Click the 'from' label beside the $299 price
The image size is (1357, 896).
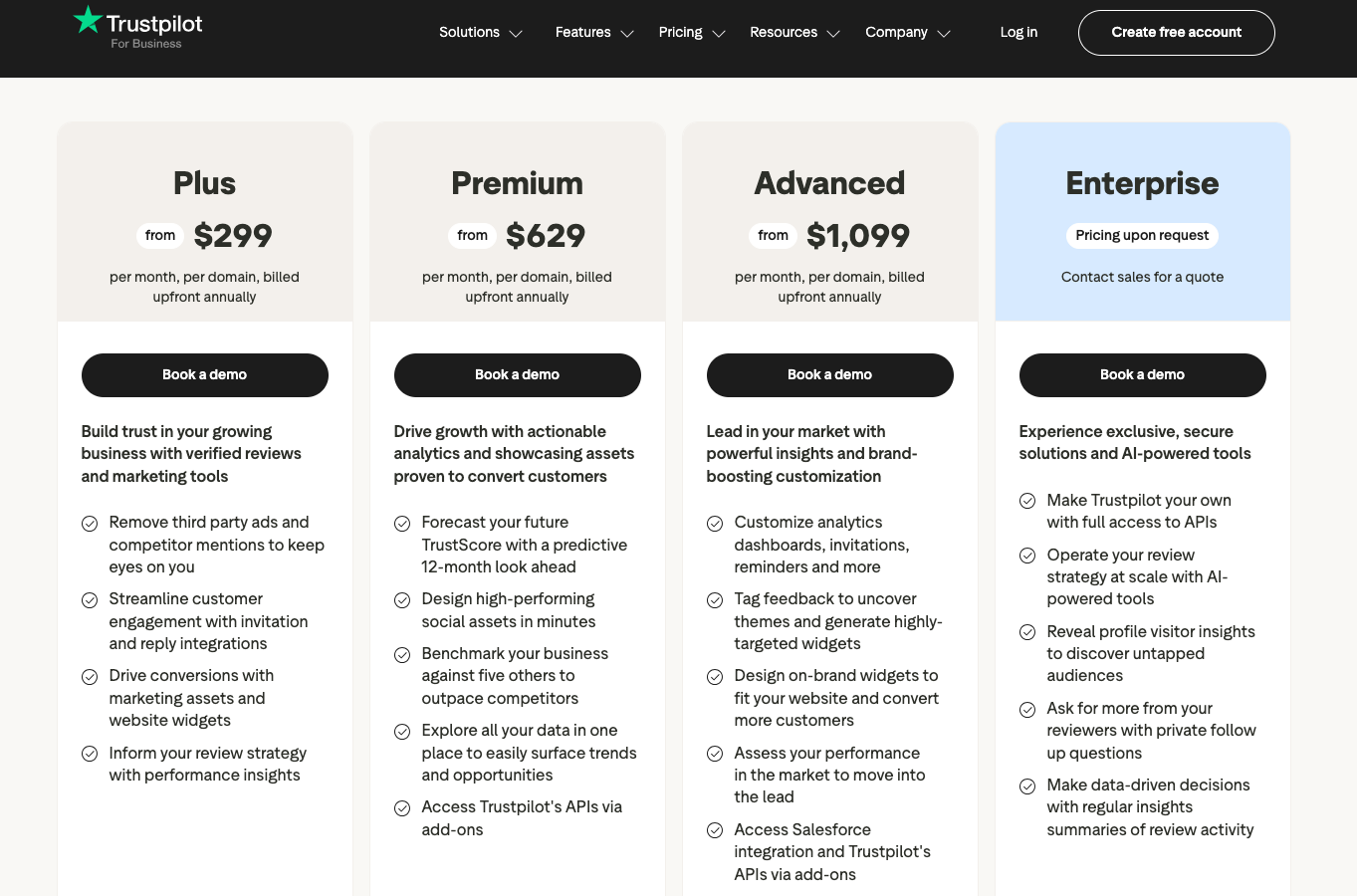[159, 235]
